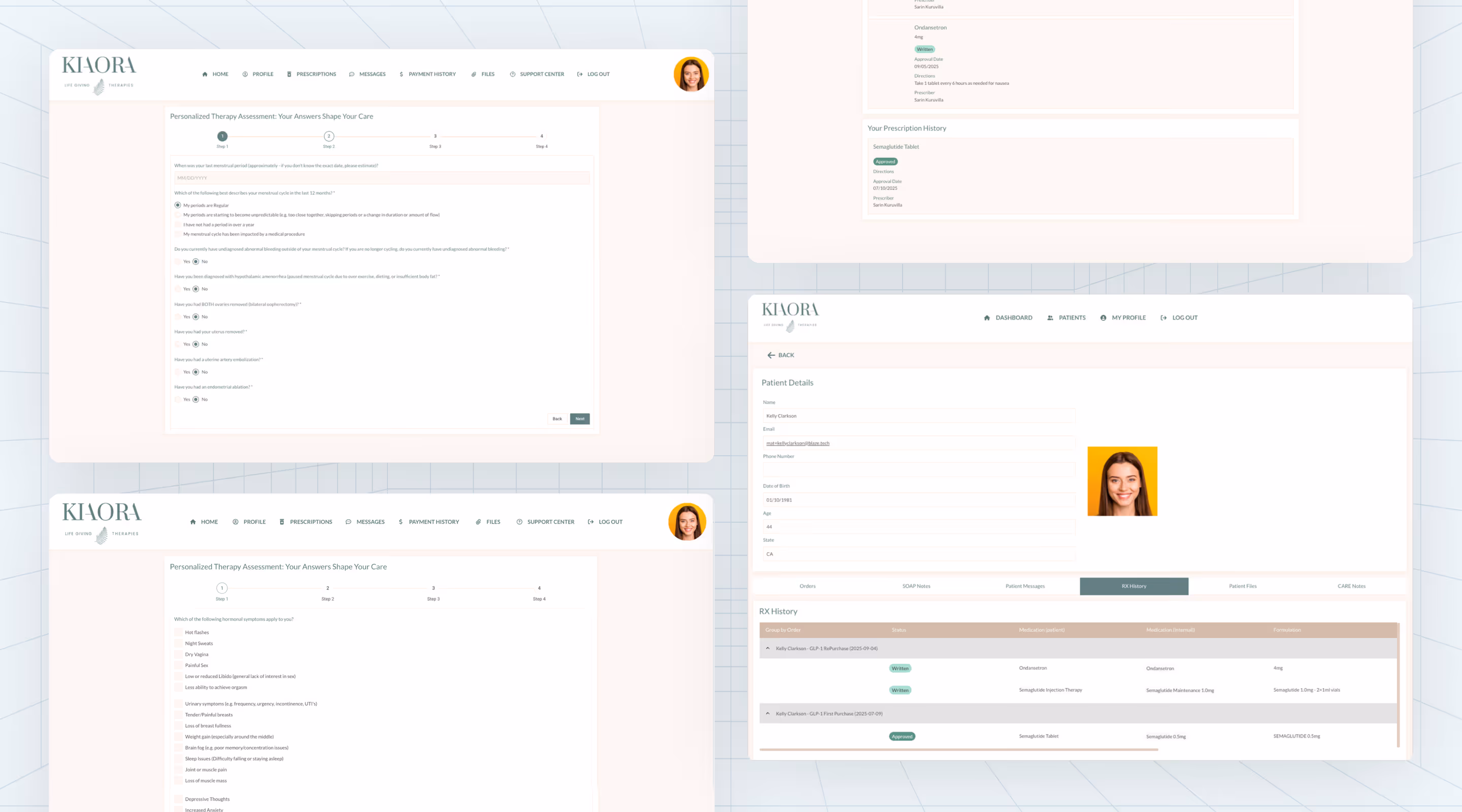Click the Files paperclip icon in bottom-left navbar
This screenshot has width=1462, height=812.
[x=478, y=522]
